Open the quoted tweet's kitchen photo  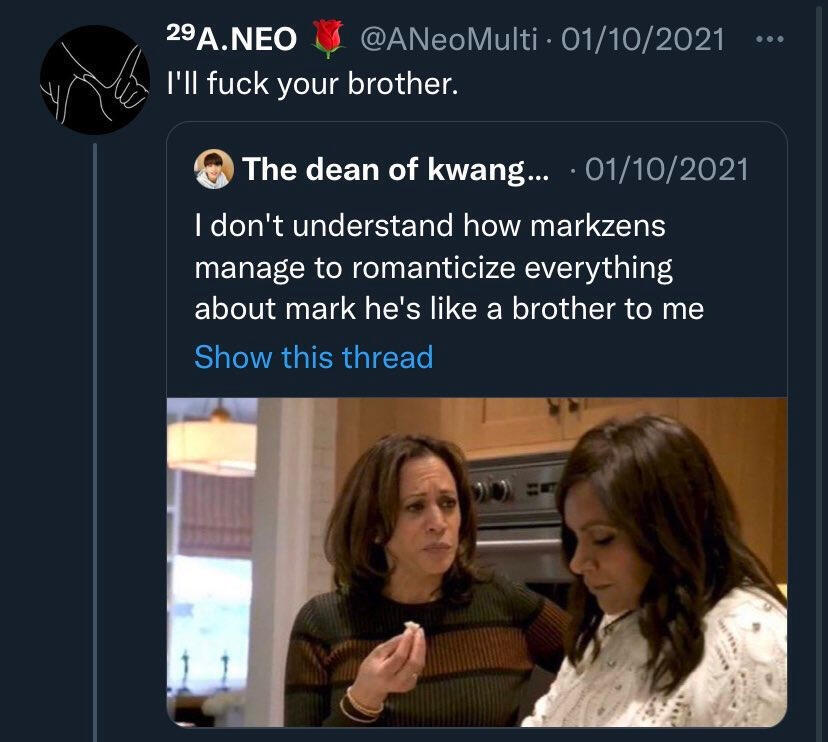click(476, 561)
